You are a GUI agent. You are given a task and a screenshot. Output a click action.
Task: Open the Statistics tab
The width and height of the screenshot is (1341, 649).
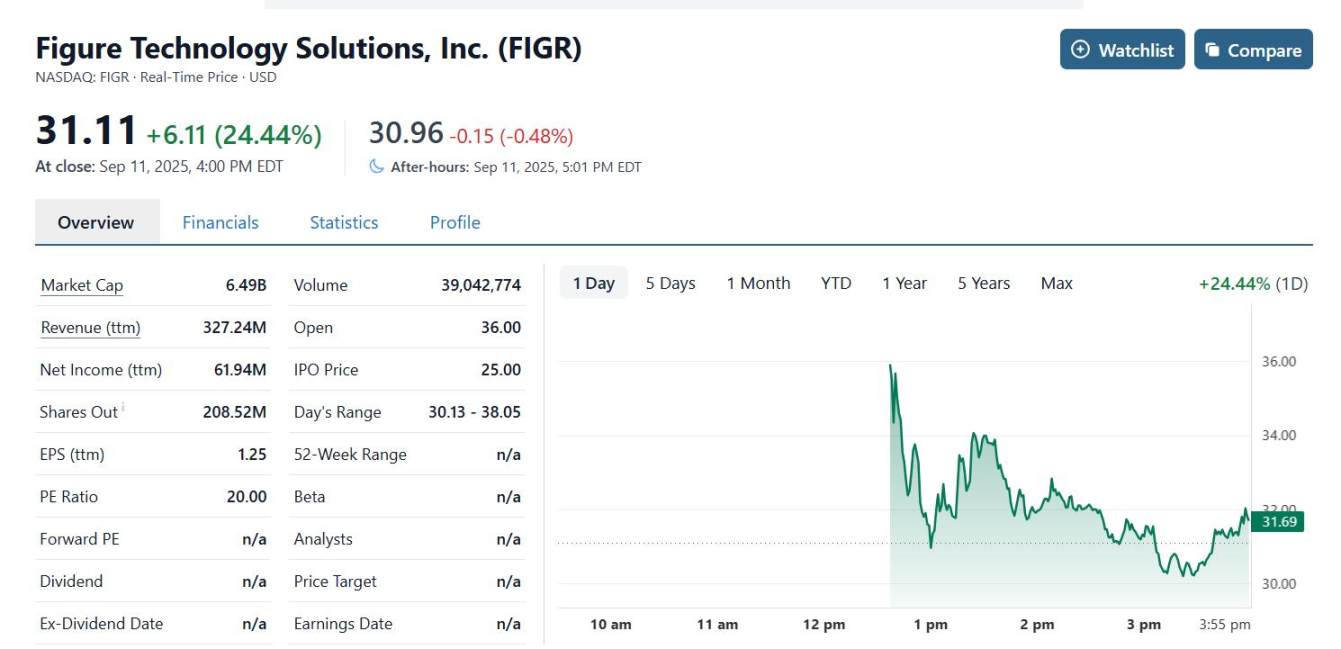pyautogui.click(x=343, y=222)
